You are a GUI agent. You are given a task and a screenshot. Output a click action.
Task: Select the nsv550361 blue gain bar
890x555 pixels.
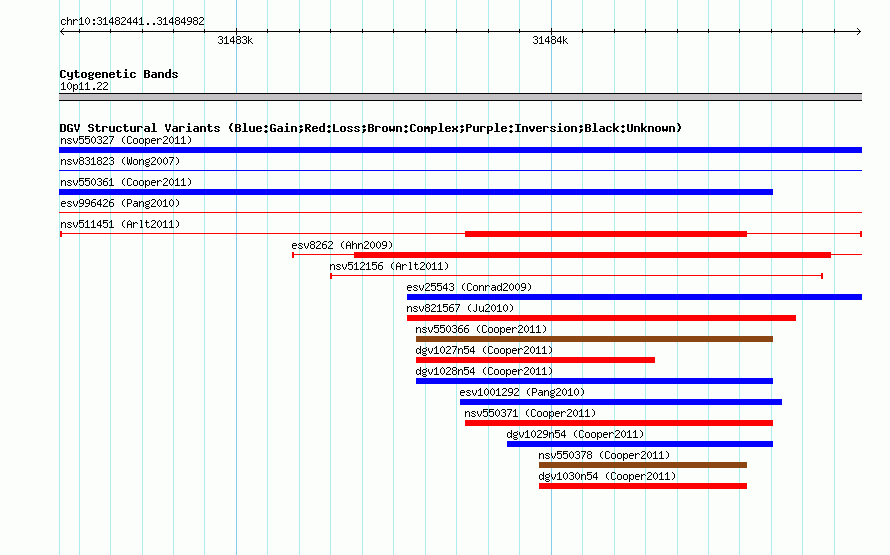416,192
